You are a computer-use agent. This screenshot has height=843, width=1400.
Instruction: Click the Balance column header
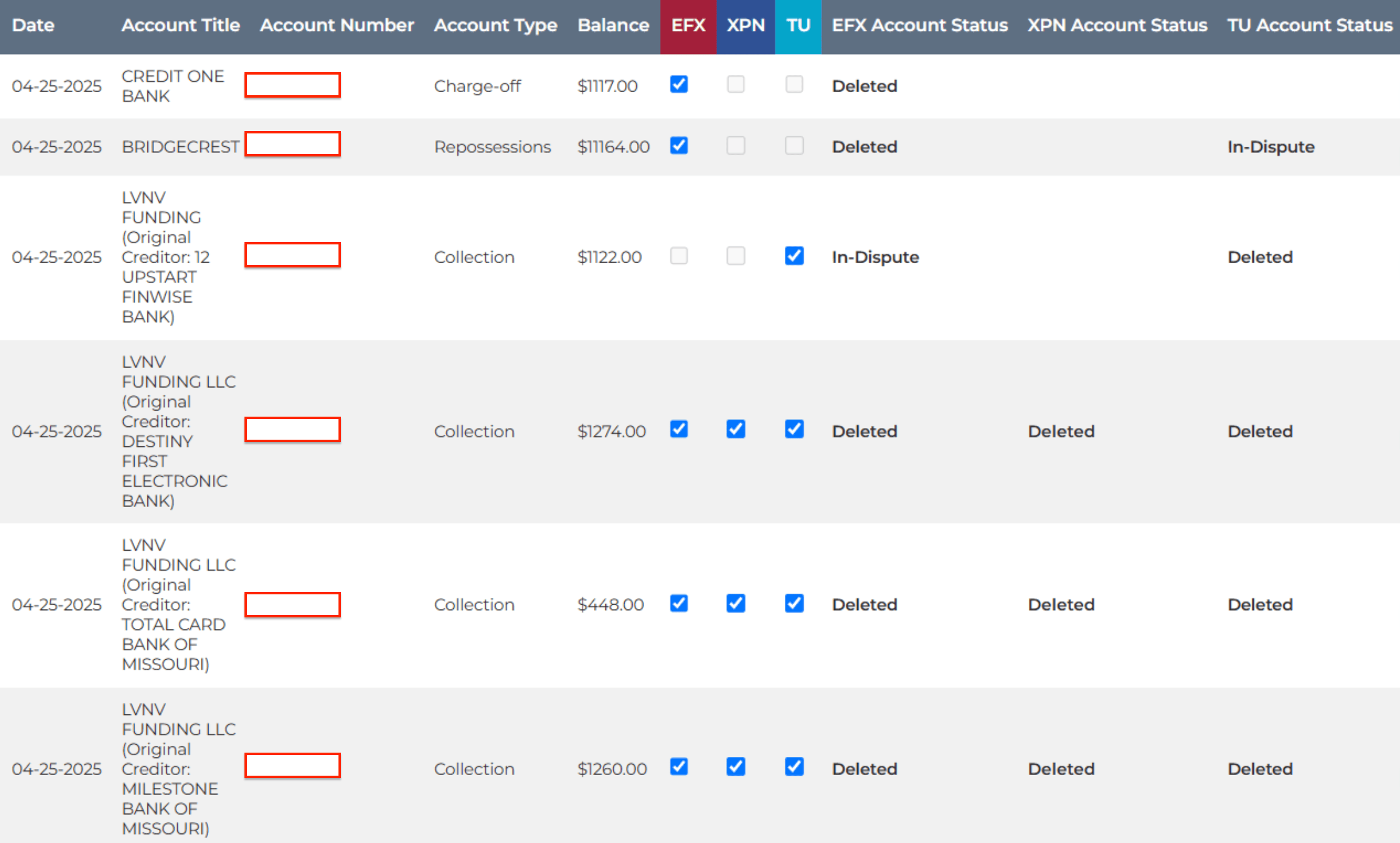point(613,25)
